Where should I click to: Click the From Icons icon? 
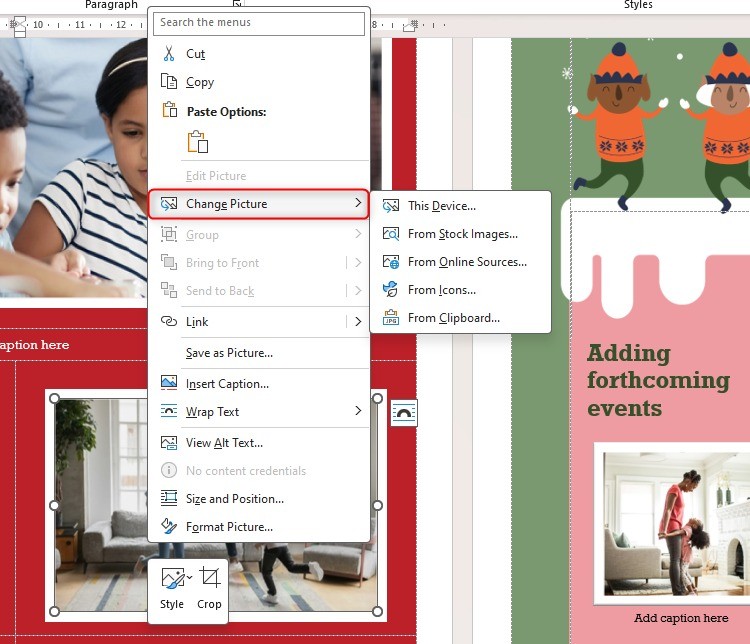391,289
